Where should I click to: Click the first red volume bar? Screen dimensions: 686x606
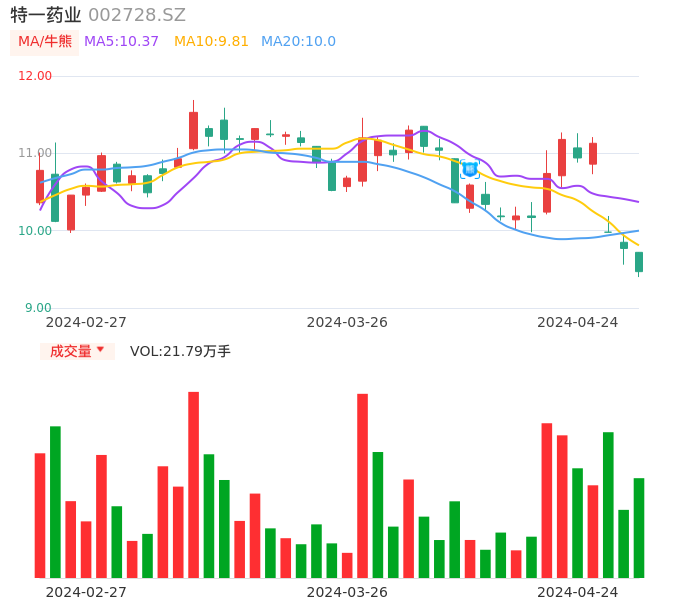[40, 515]
